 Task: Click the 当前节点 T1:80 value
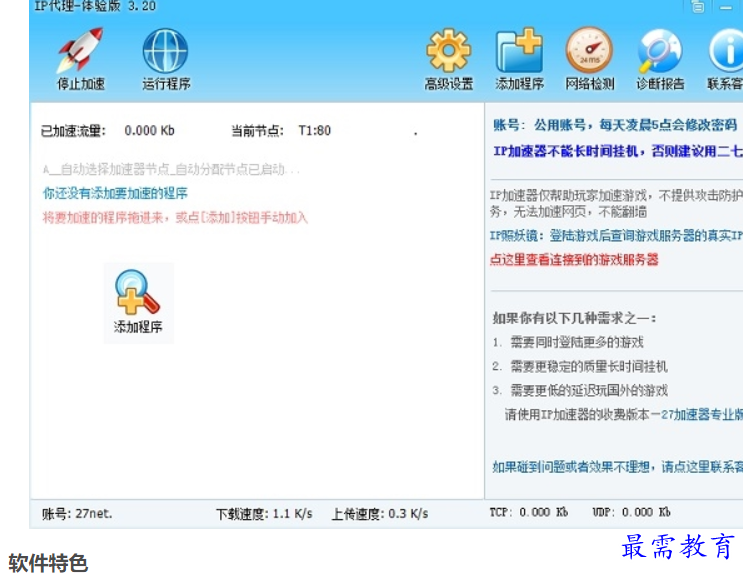pyautogui.click(x=315, y=130)
